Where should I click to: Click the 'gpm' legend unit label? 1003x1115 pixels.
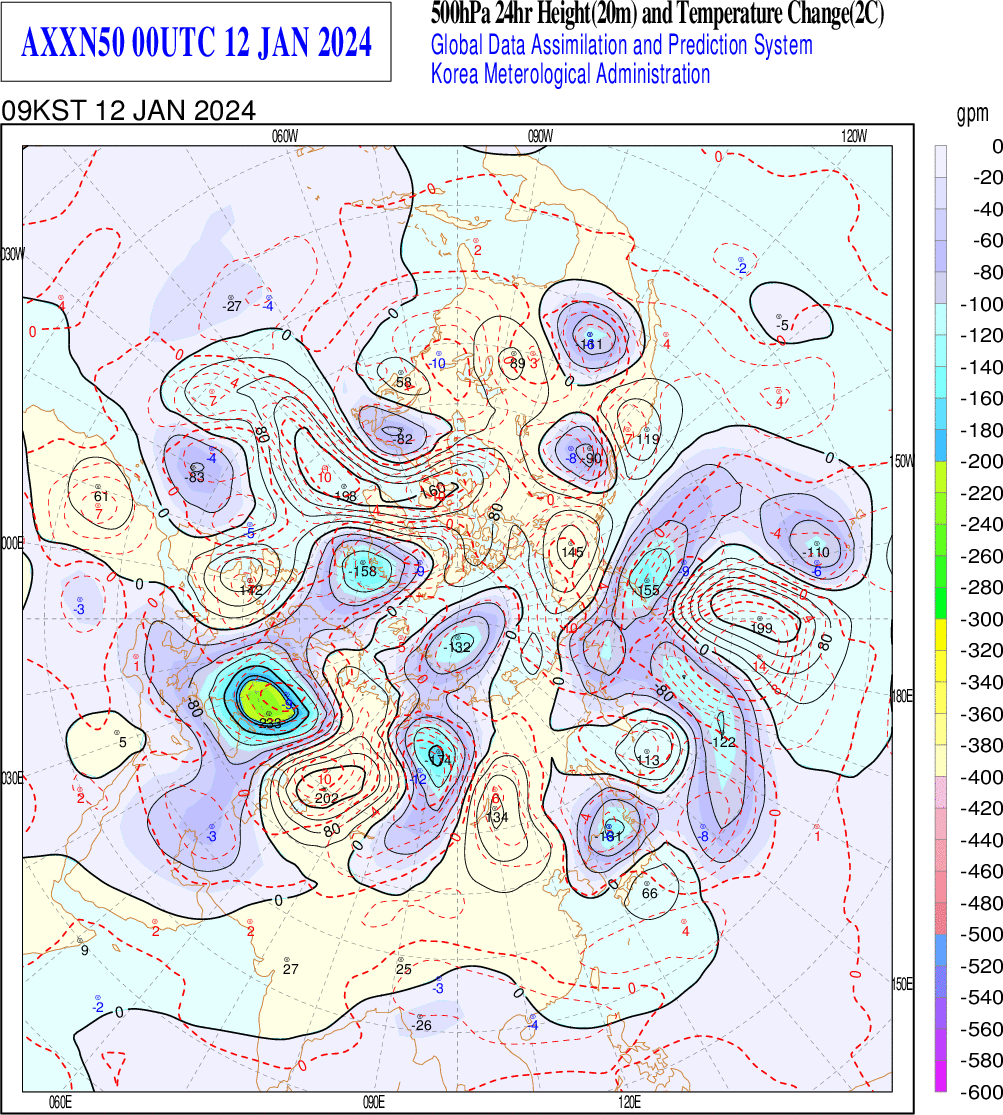click(972, 112)
